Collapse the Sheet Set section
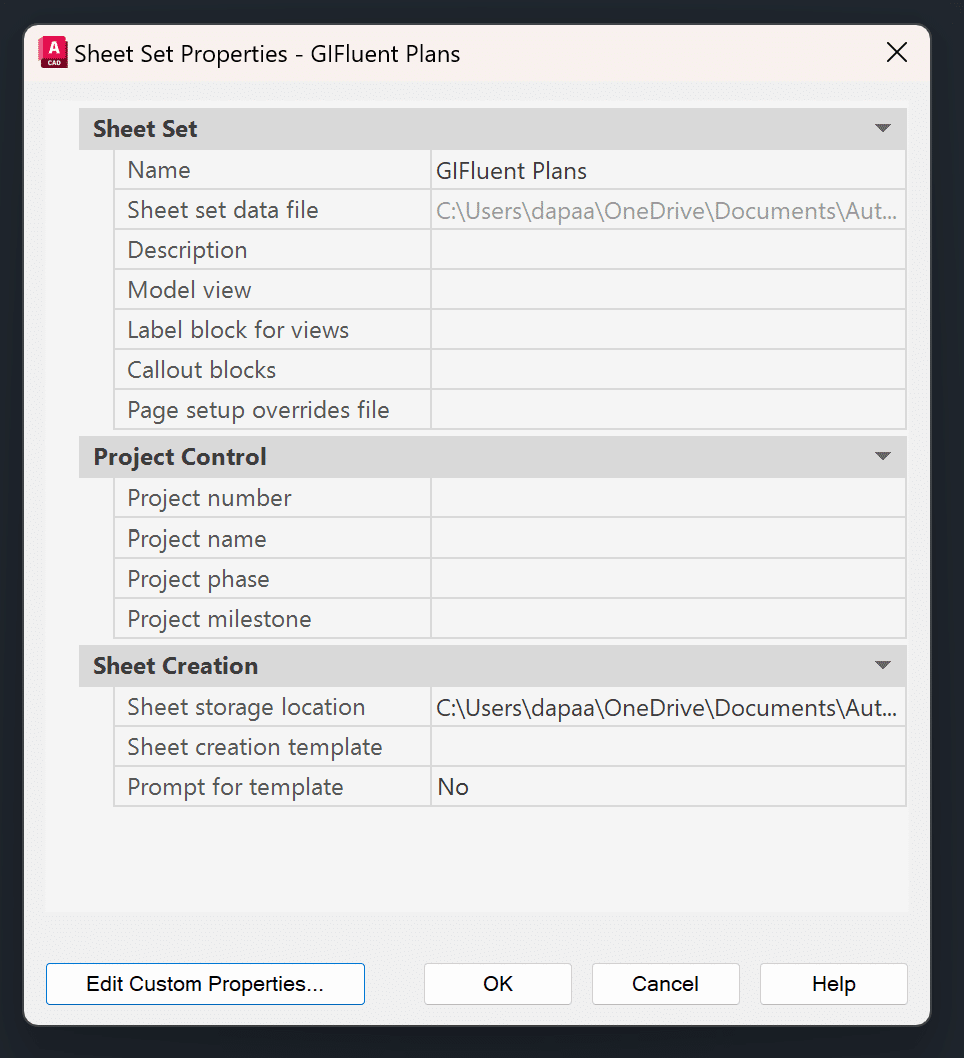964x1058 pixels. tap(882, 128)
